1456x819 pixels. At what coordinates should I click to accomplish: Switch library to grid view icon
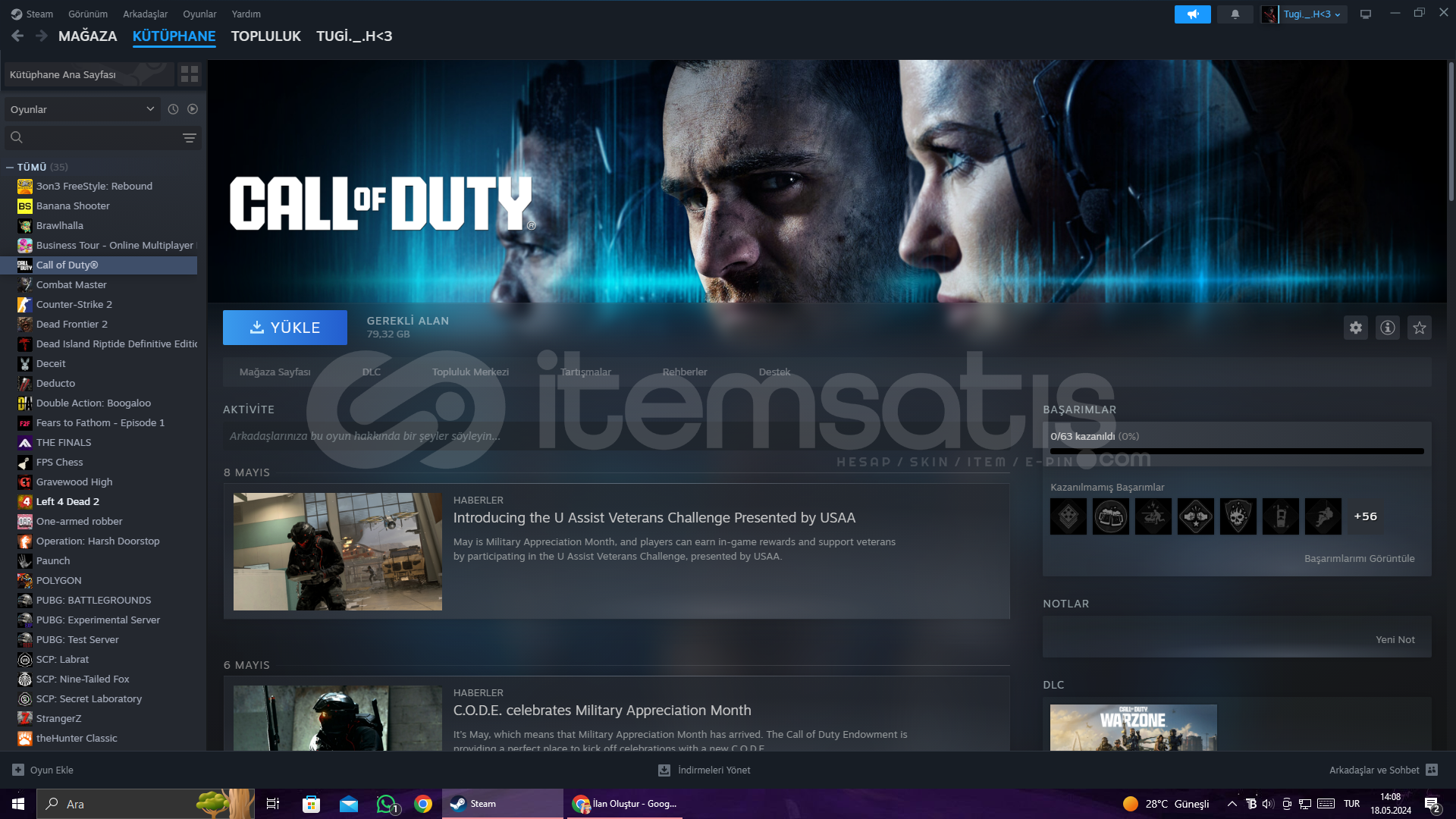[190, 74]
